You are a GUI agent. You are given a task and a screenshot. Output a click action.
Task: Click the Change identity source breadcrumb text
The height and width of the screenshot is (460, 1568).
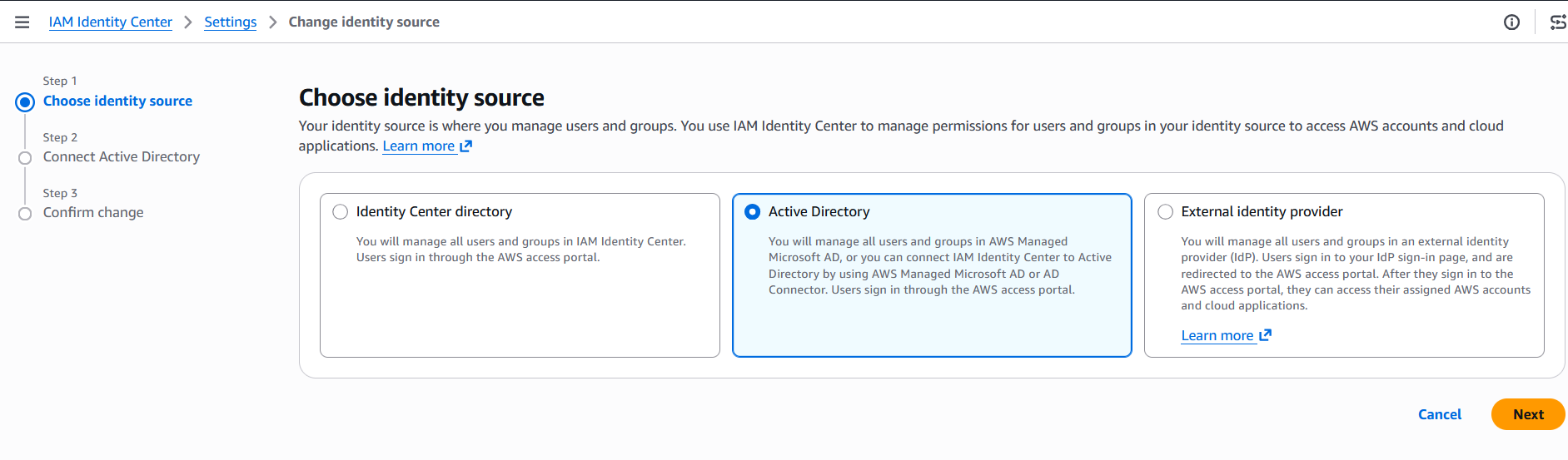(x=364, y=22)
